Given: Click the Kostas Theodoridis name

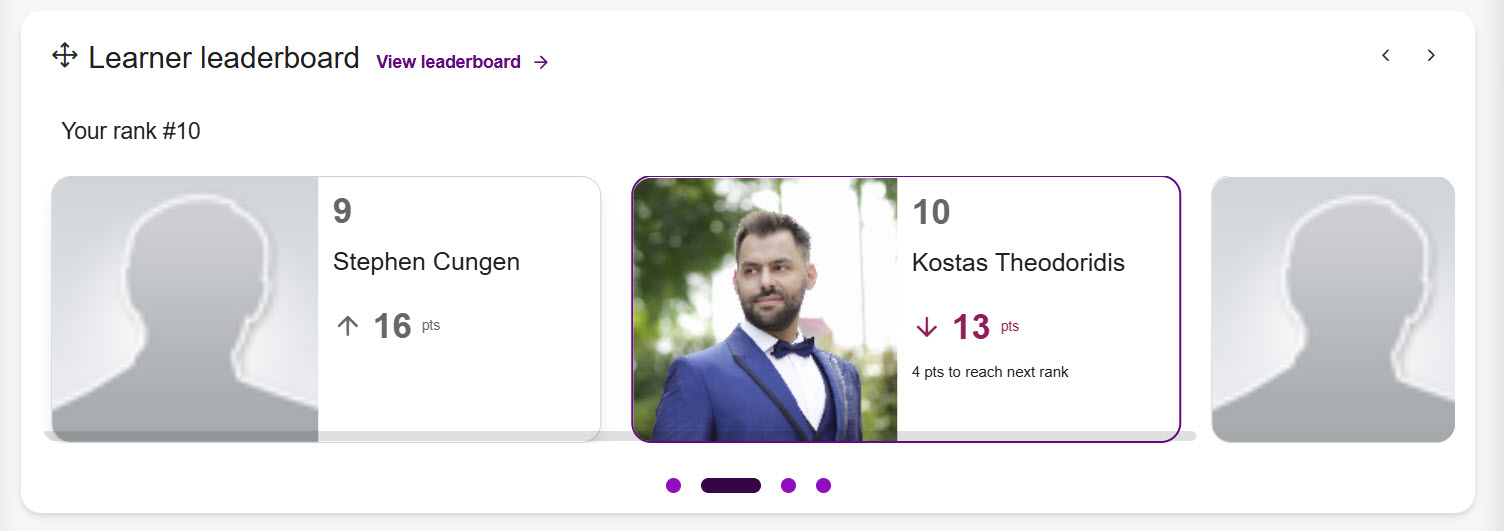Looking at the screenshot, I should coord(1018,263).
